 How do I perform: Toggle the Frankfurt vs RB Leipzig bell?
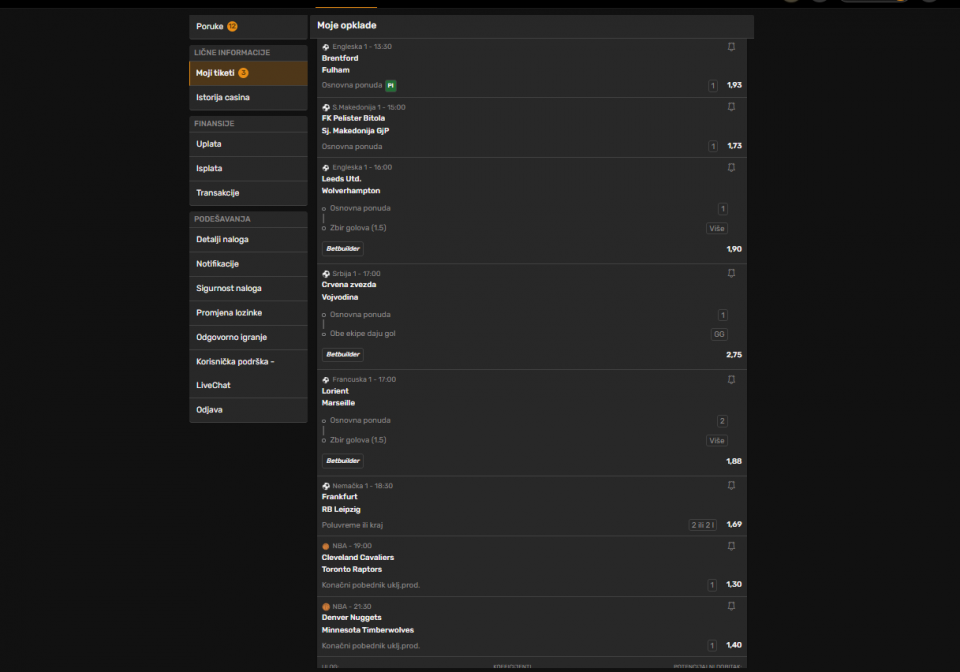pyautogui.click(x=731, y=485)
